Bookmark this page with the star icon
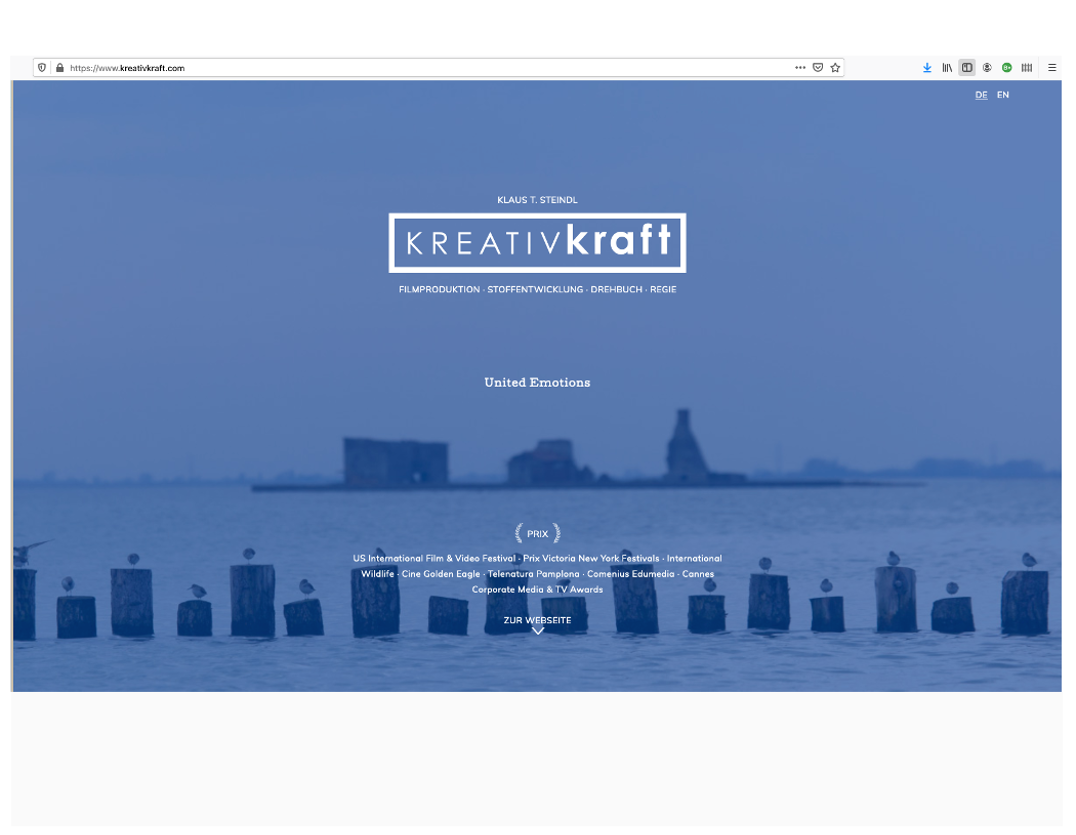 point(835,67)
